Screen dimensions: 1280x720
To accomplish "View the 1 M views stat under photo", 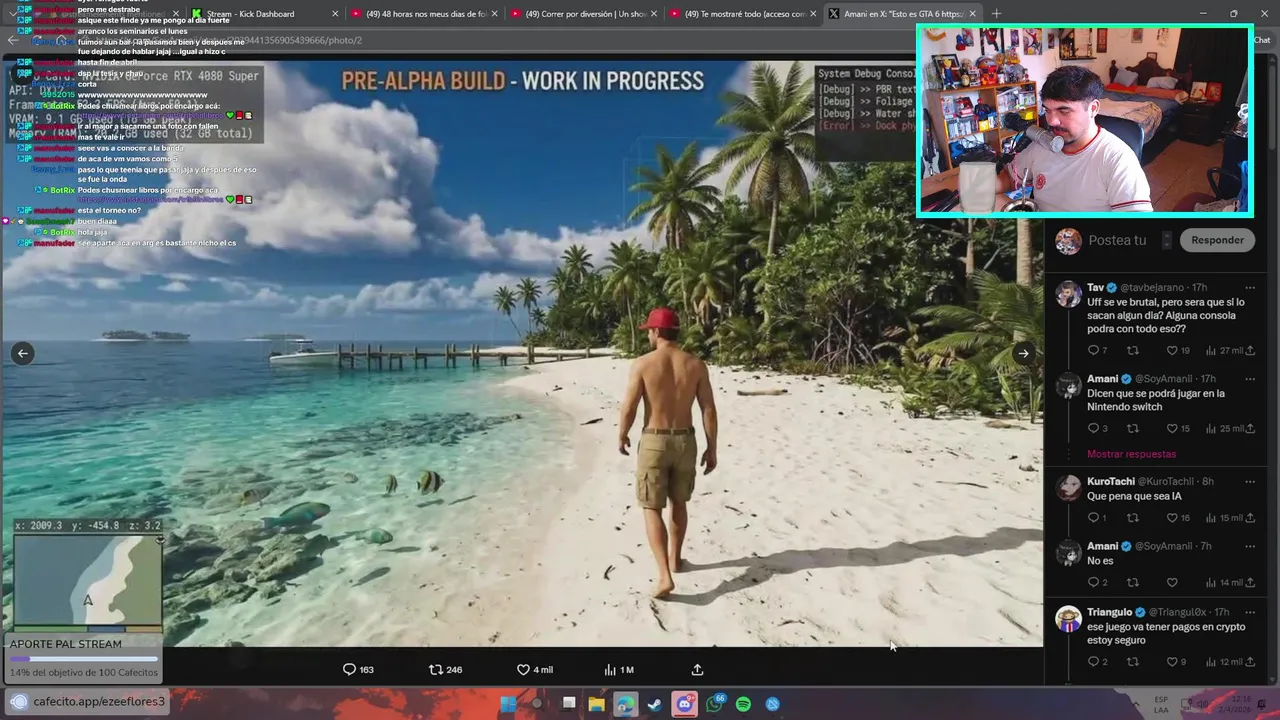I will (x=619, y=670).
